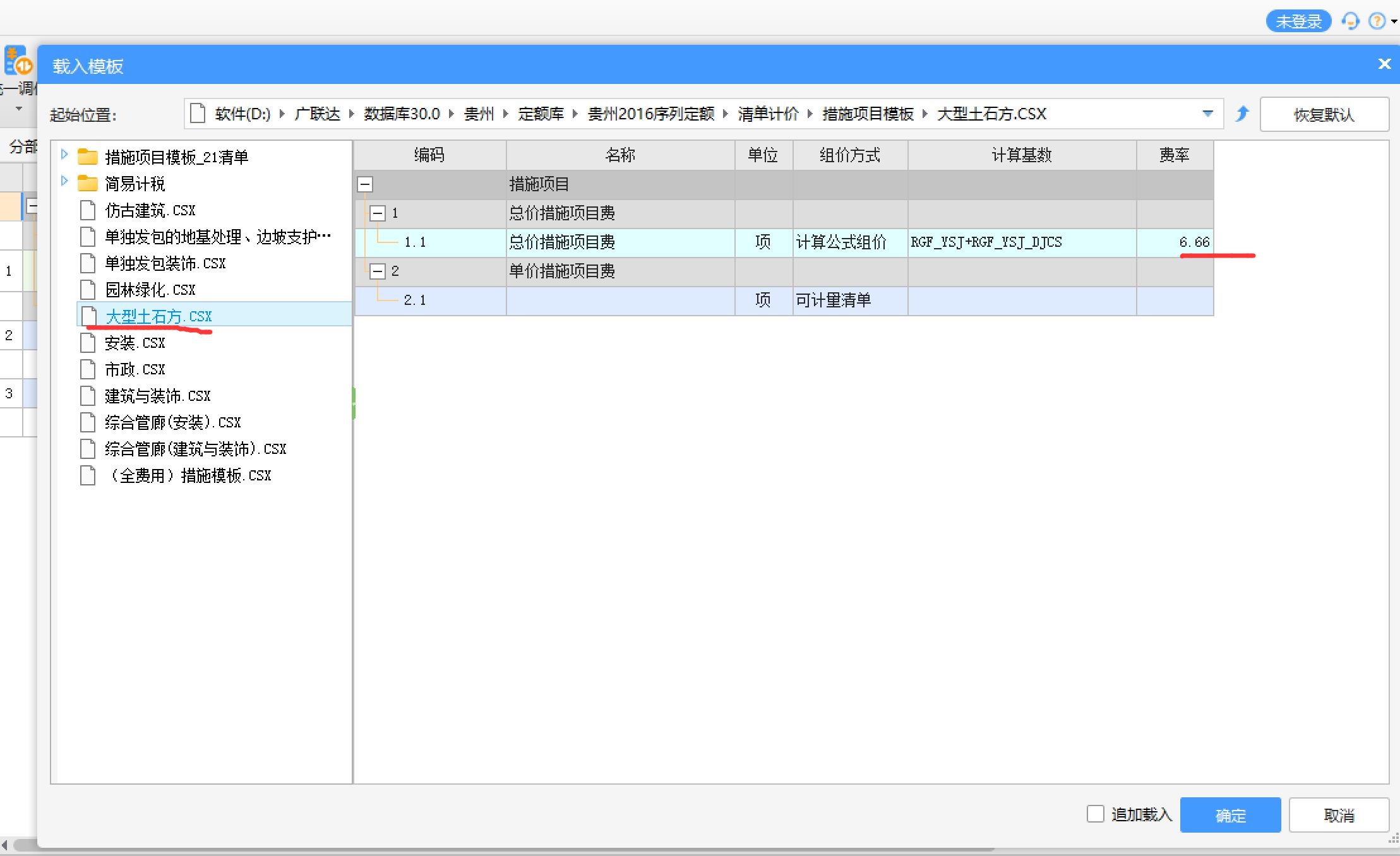Click file icon beside （全费用）措施模板.CSX

click(88, 475)
